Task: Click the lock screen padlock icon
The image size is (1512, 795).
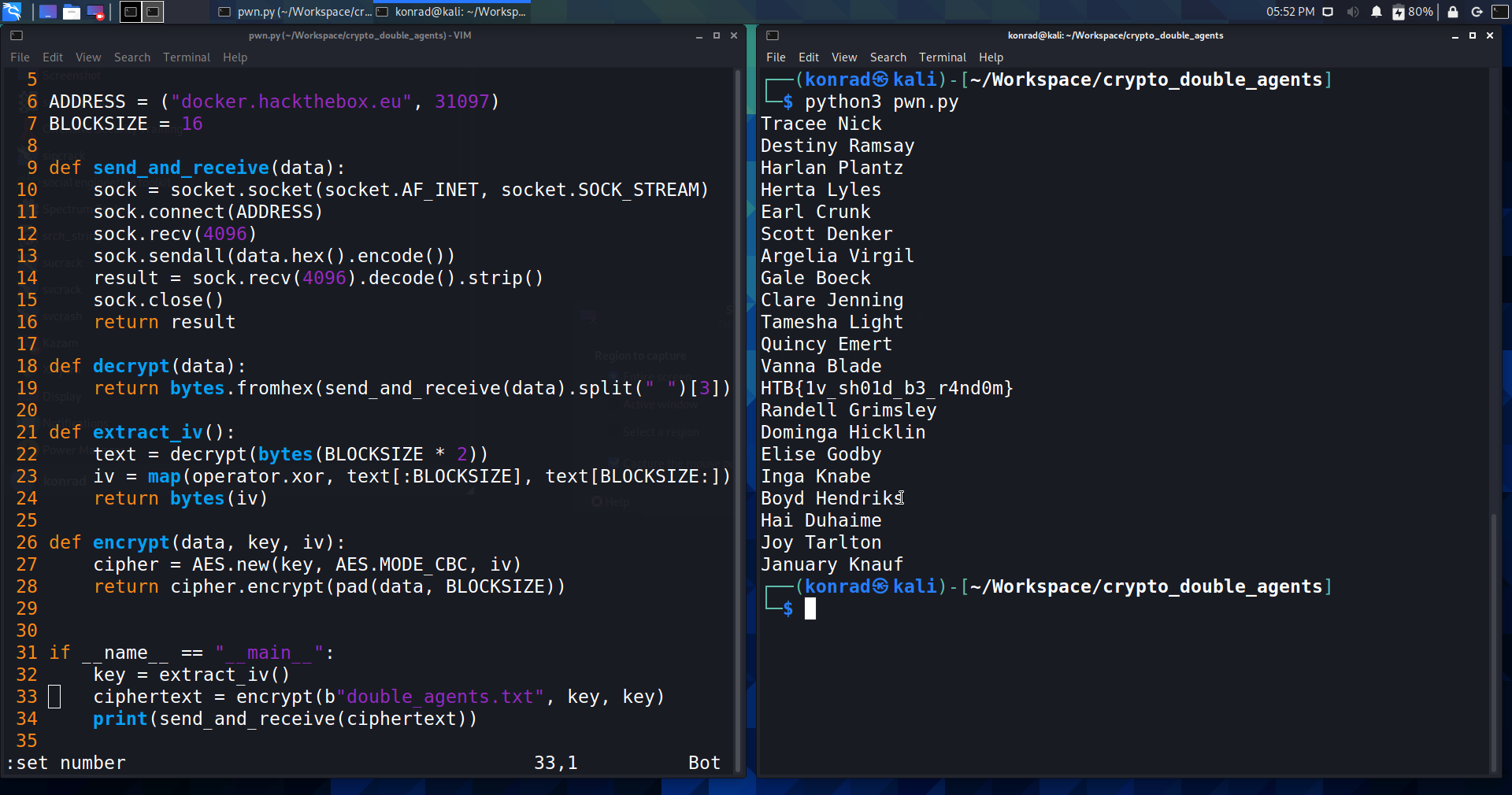Action: (x=1453, y=12)
